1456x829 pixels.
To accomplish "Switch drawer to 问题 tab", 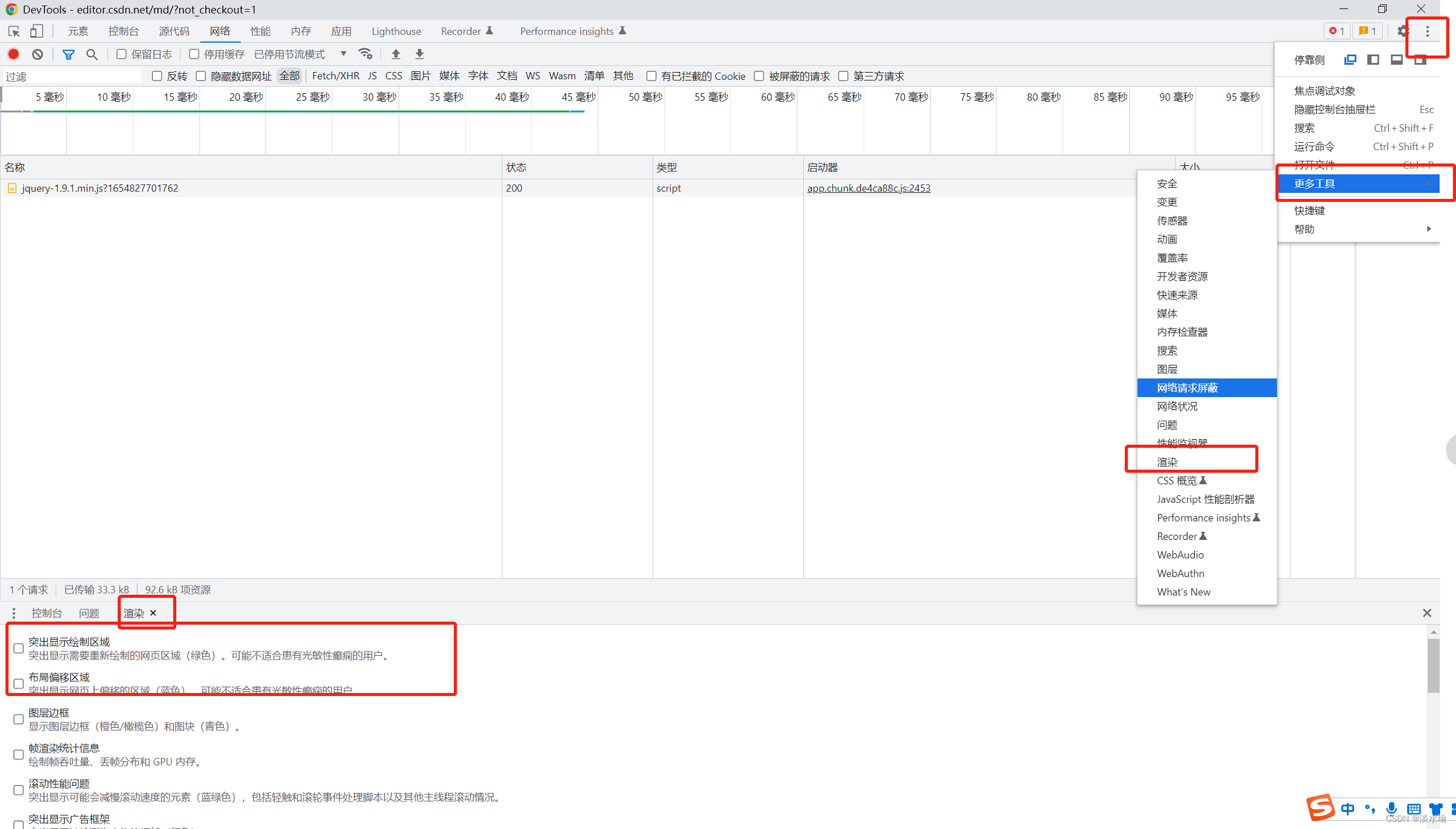I will 88,613.
